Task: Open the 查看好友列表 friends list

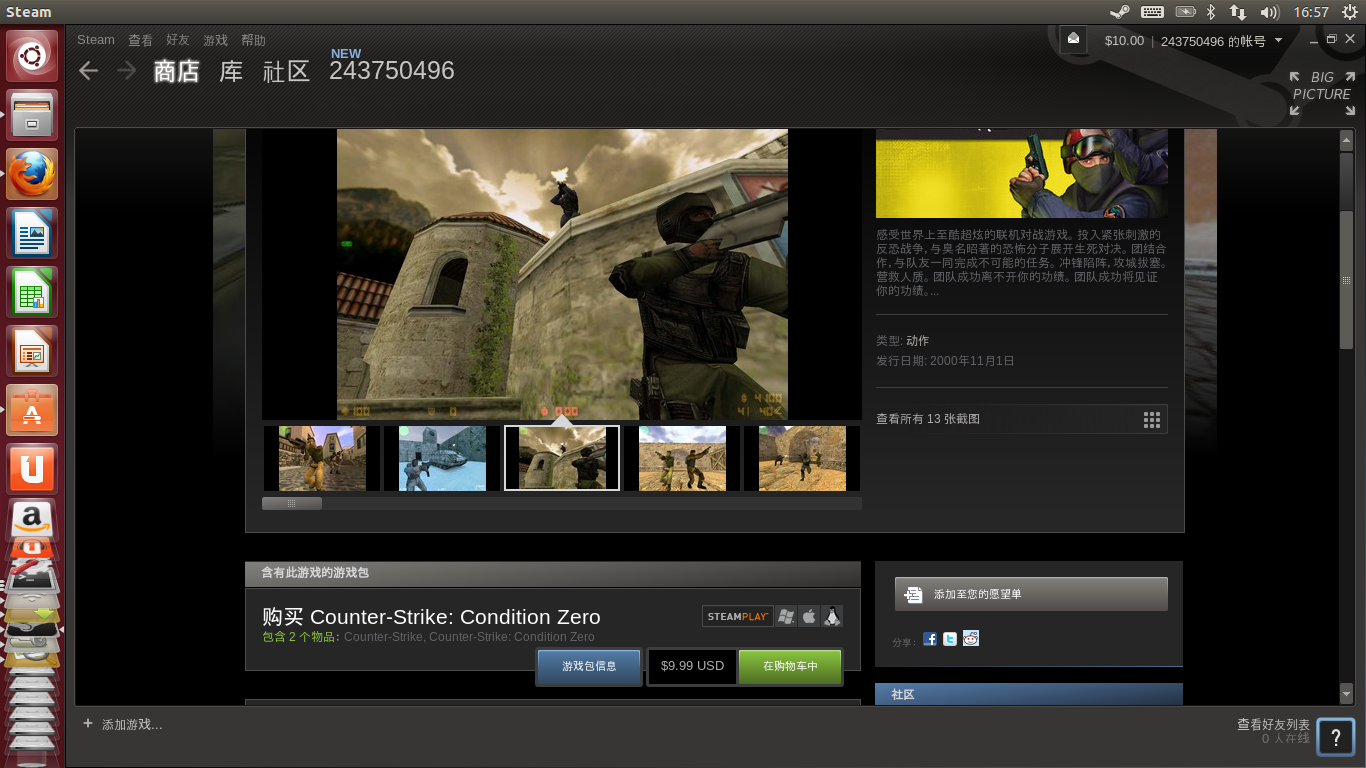Action: coord(1273,724)
